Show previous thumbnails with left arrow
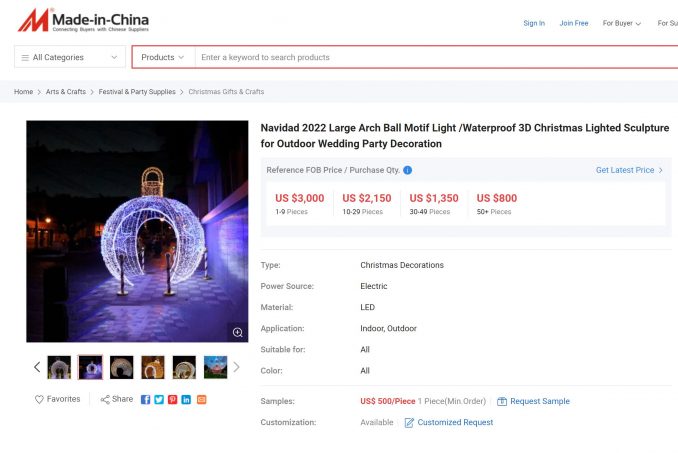The width and height of the screenshot is (678, 453). tap(37, 367)
